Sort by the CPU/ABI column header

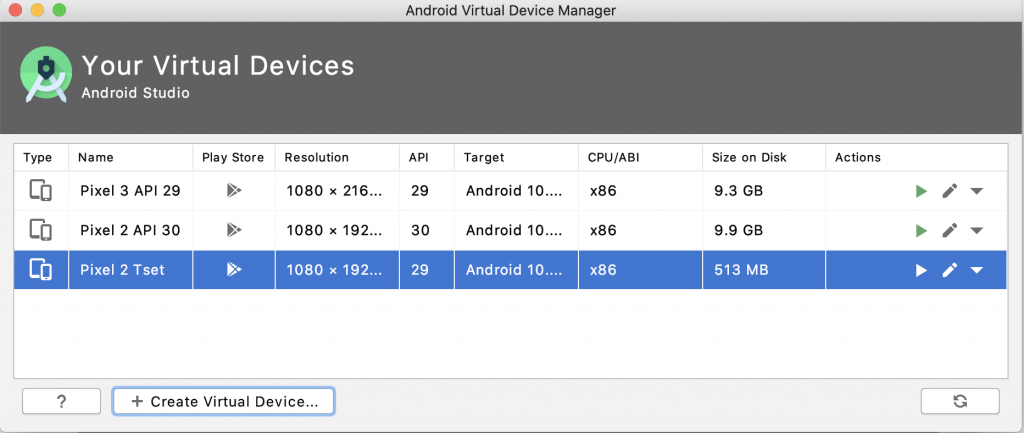pyautogui.click(x=641, y=157)
